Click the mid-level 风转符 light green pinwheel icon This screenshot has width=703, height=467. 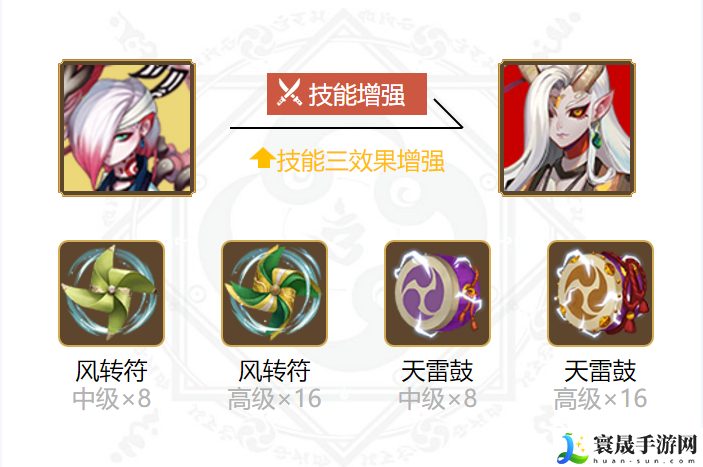coord(112,294)
